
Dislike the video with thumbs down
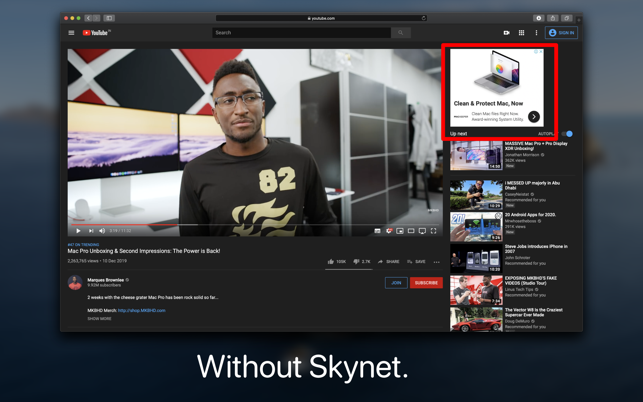[357, 262]
